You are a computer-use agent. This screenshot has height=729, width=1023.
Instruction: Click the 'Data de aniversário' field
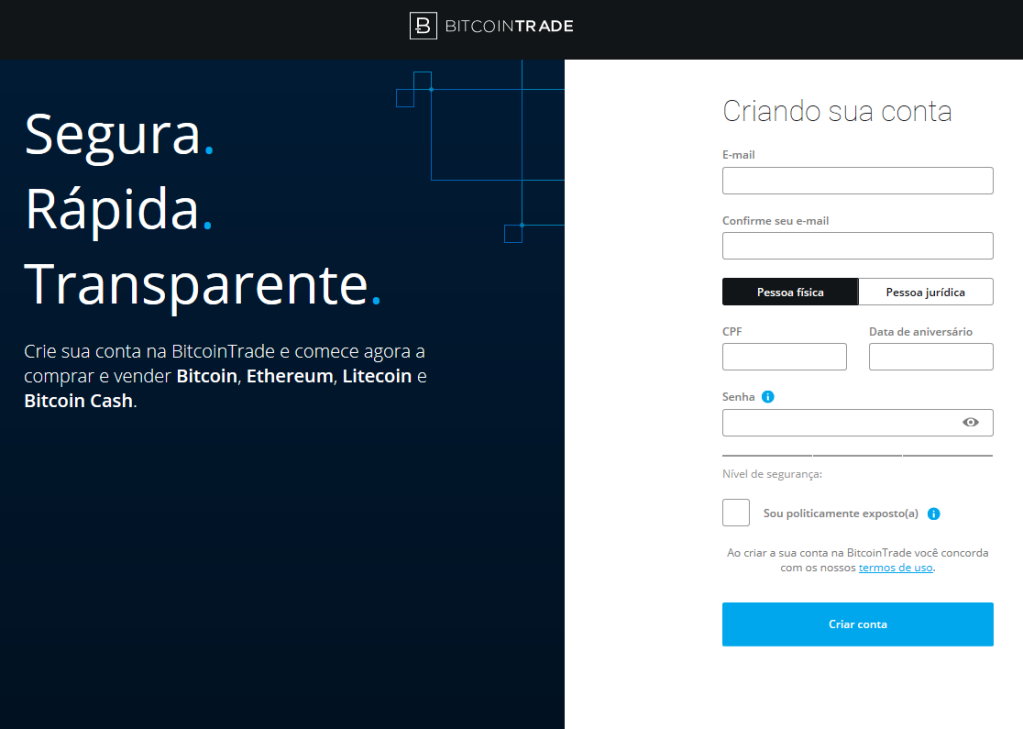(x=931, y=357)
